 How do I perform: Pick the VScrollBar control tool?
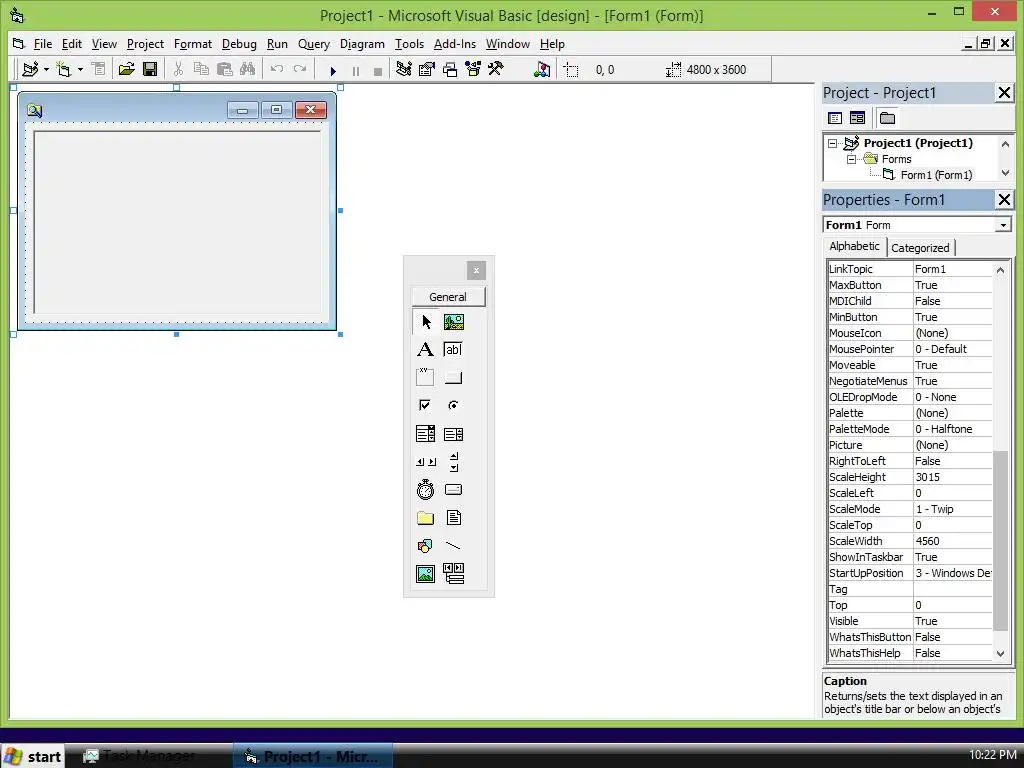pyautogui.click(x=454, y=462)
